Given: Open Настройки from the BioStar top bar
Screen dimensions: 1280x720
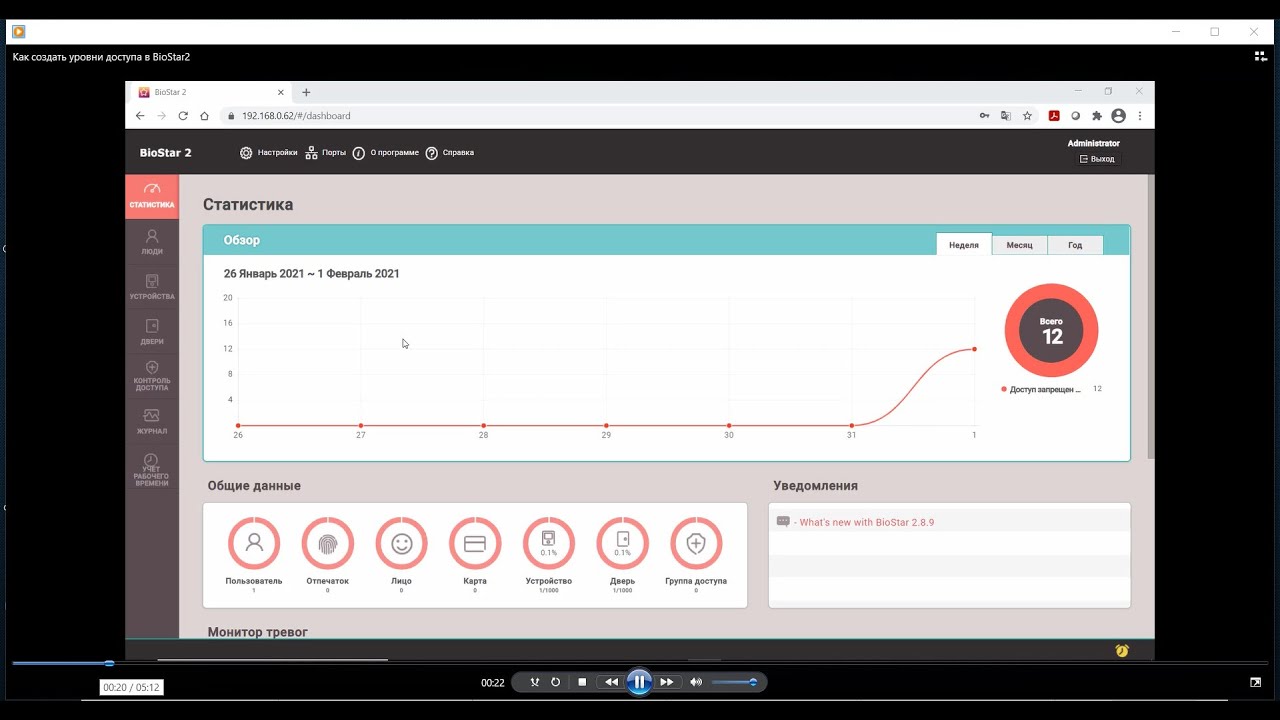Looking at the screenshot, I should coord(268,153).
